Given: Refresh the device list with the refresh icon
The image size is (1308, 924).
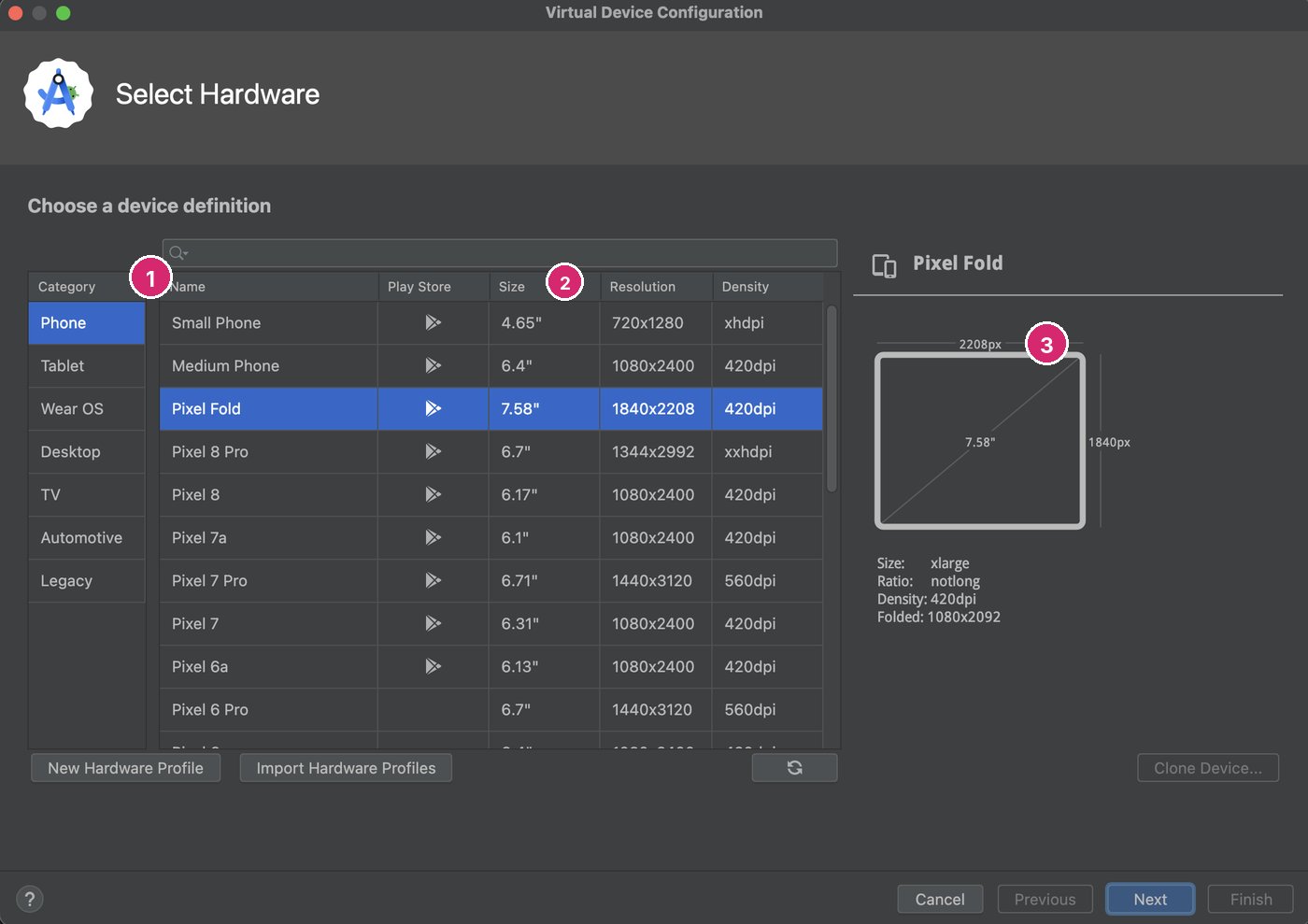Looking at the screenshot, I should tap(794, 768).
